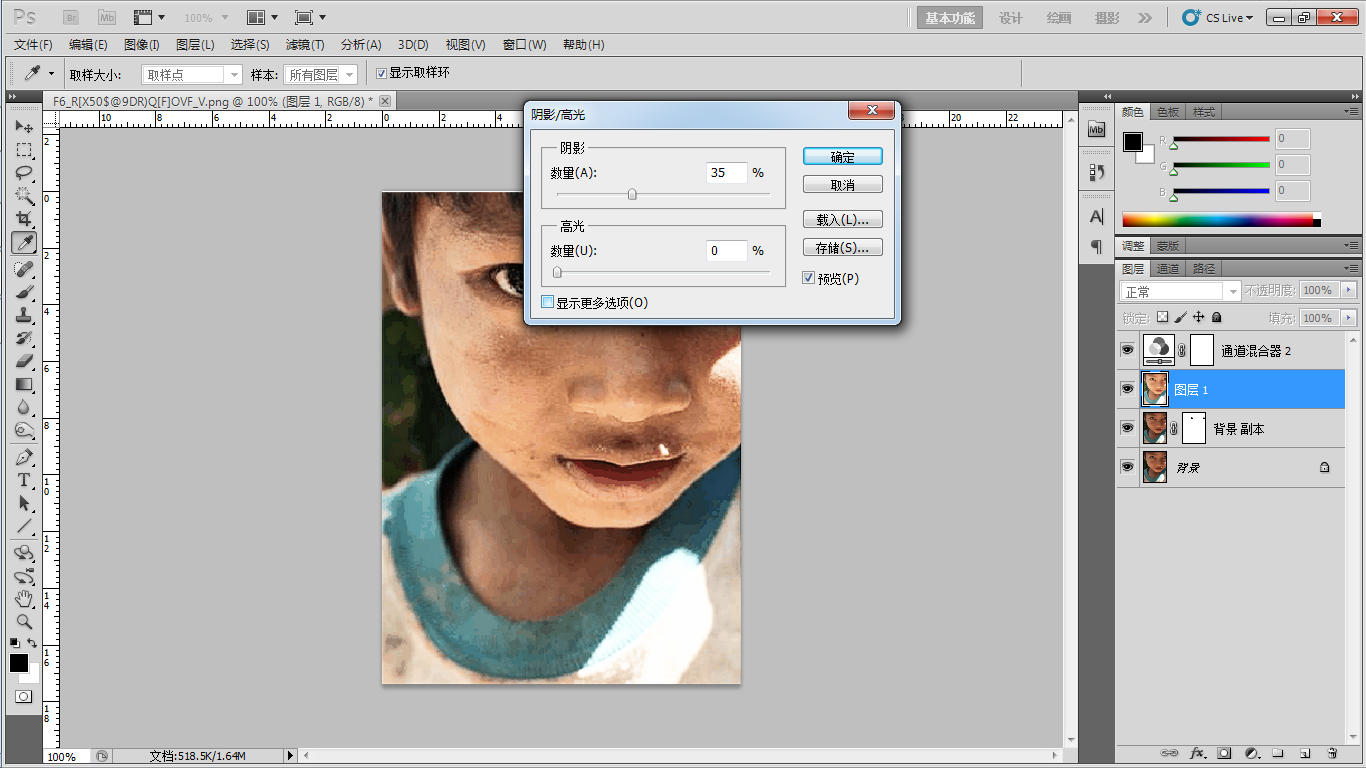
Task: Select the Rectangular Marquee tool
Action: (x=24, y=150)
